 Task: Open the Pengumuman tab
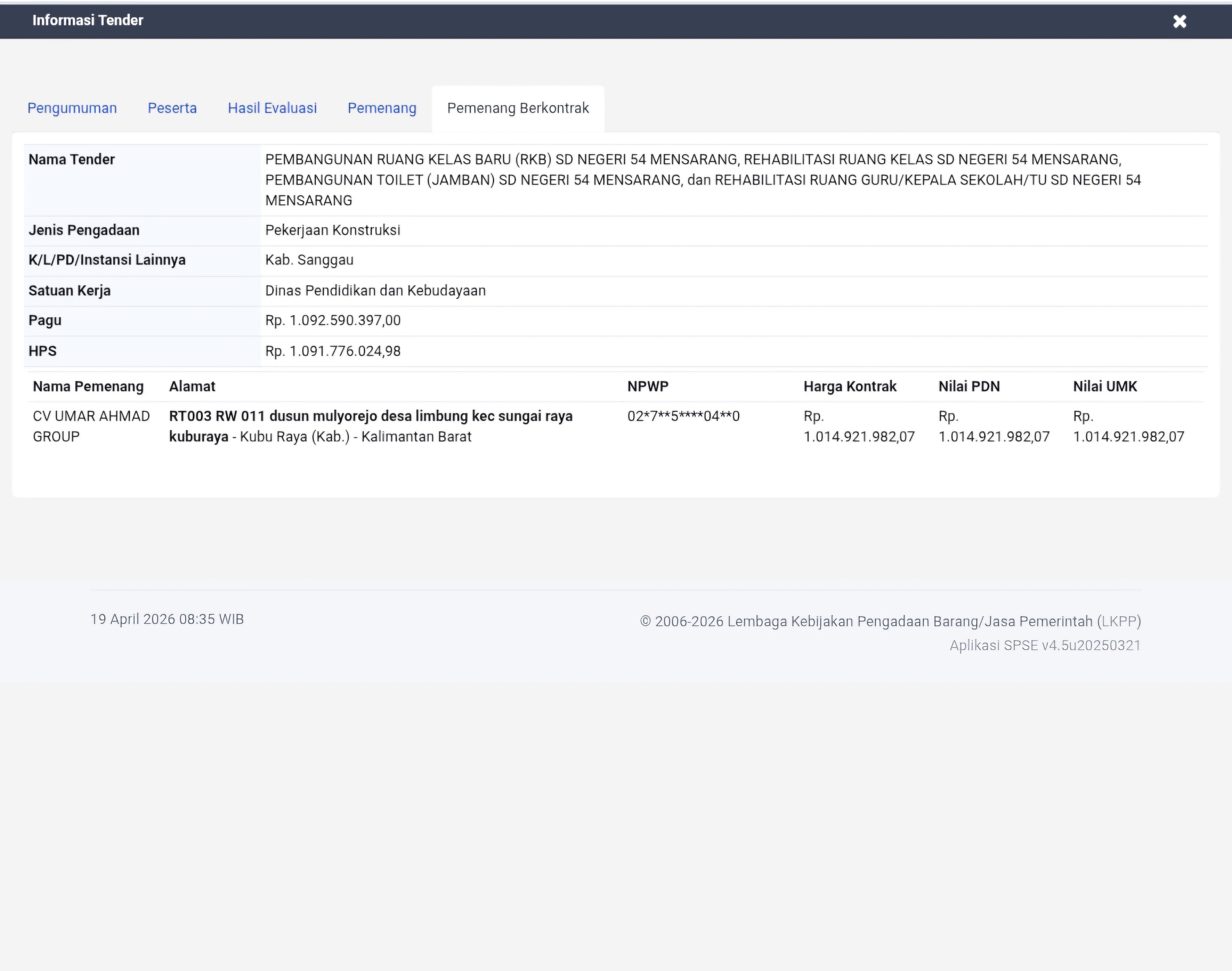[x=72, y=108]
